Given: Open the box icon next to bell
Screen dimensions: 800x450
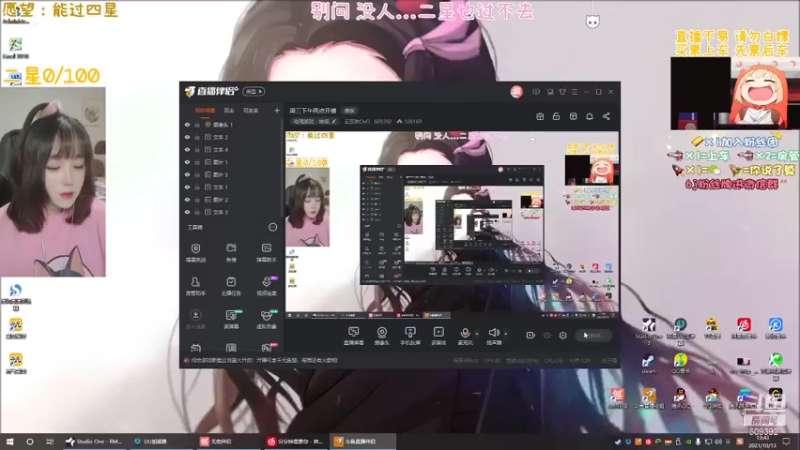Looking at the screenshot, I should tap(573, 116).
